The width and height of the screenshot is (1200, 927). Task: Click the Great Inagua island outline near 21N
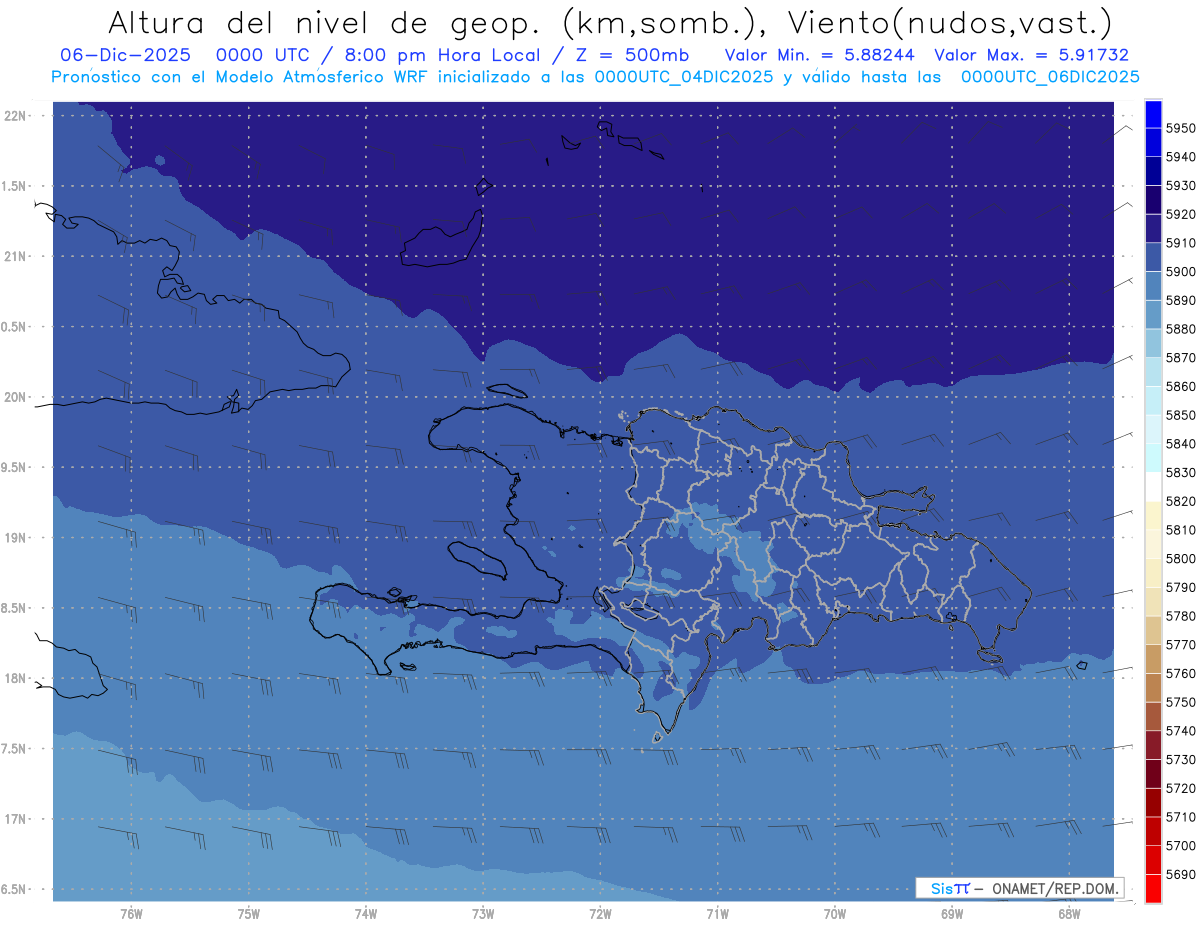click(442, 237)
